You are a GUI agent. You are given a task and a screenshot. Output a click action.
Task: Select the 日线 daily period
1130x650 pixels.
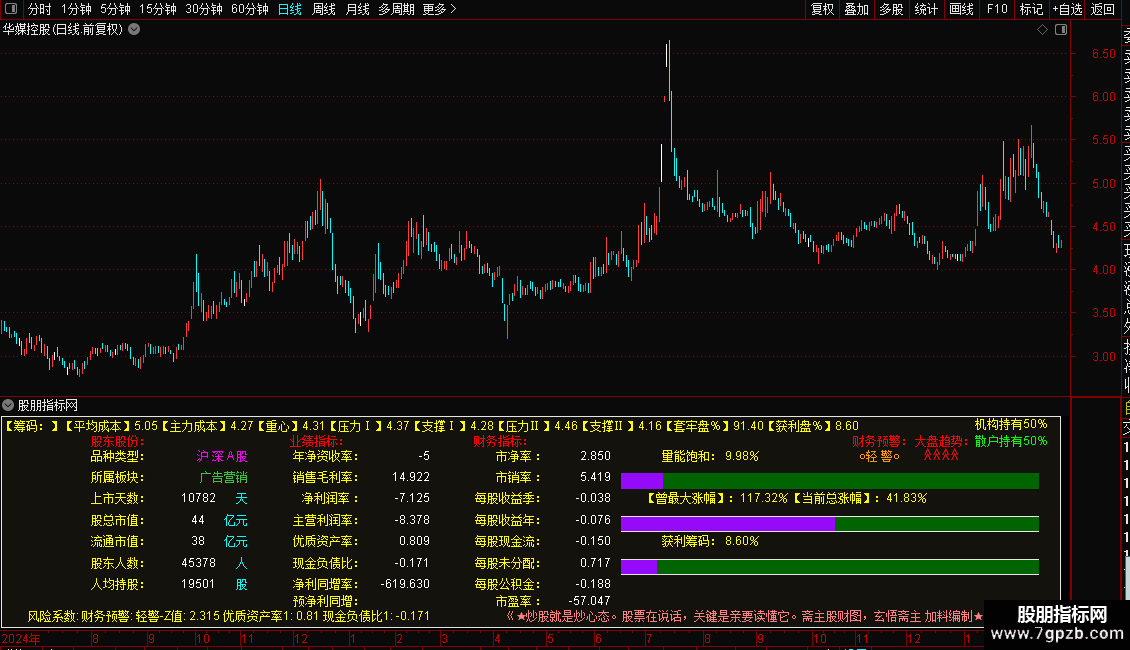pos(290,9)
